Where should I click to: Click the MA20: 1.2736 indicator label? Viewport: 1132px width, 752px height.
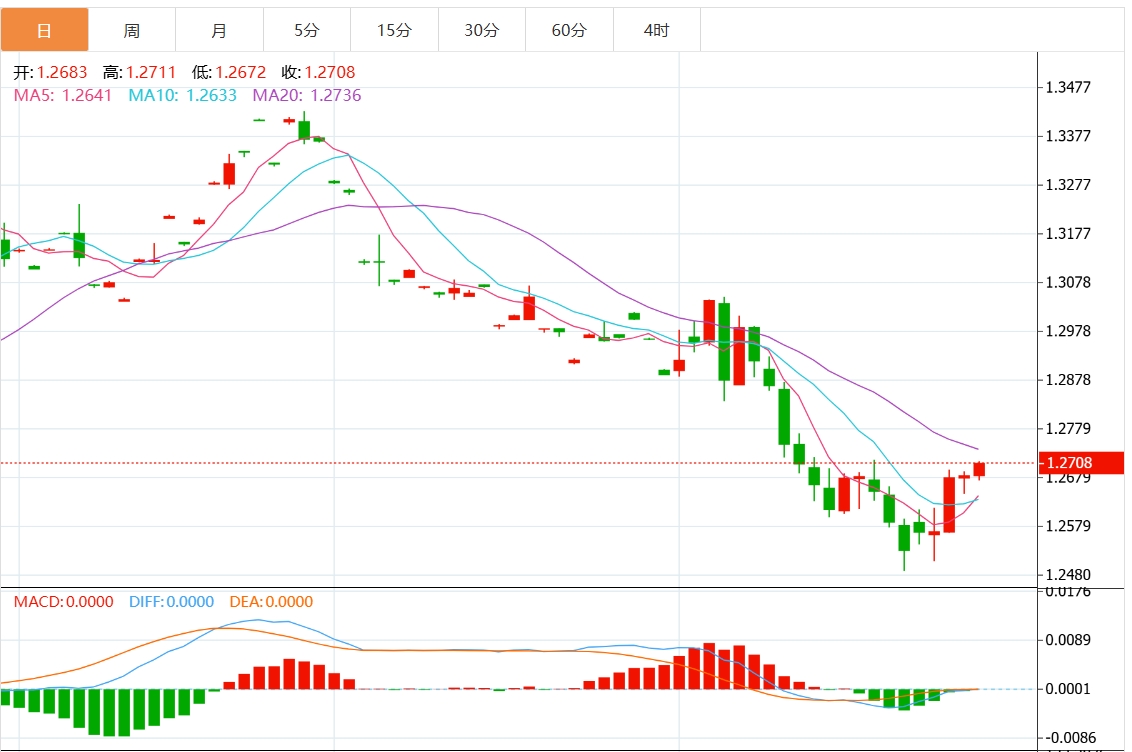(307, 95)
